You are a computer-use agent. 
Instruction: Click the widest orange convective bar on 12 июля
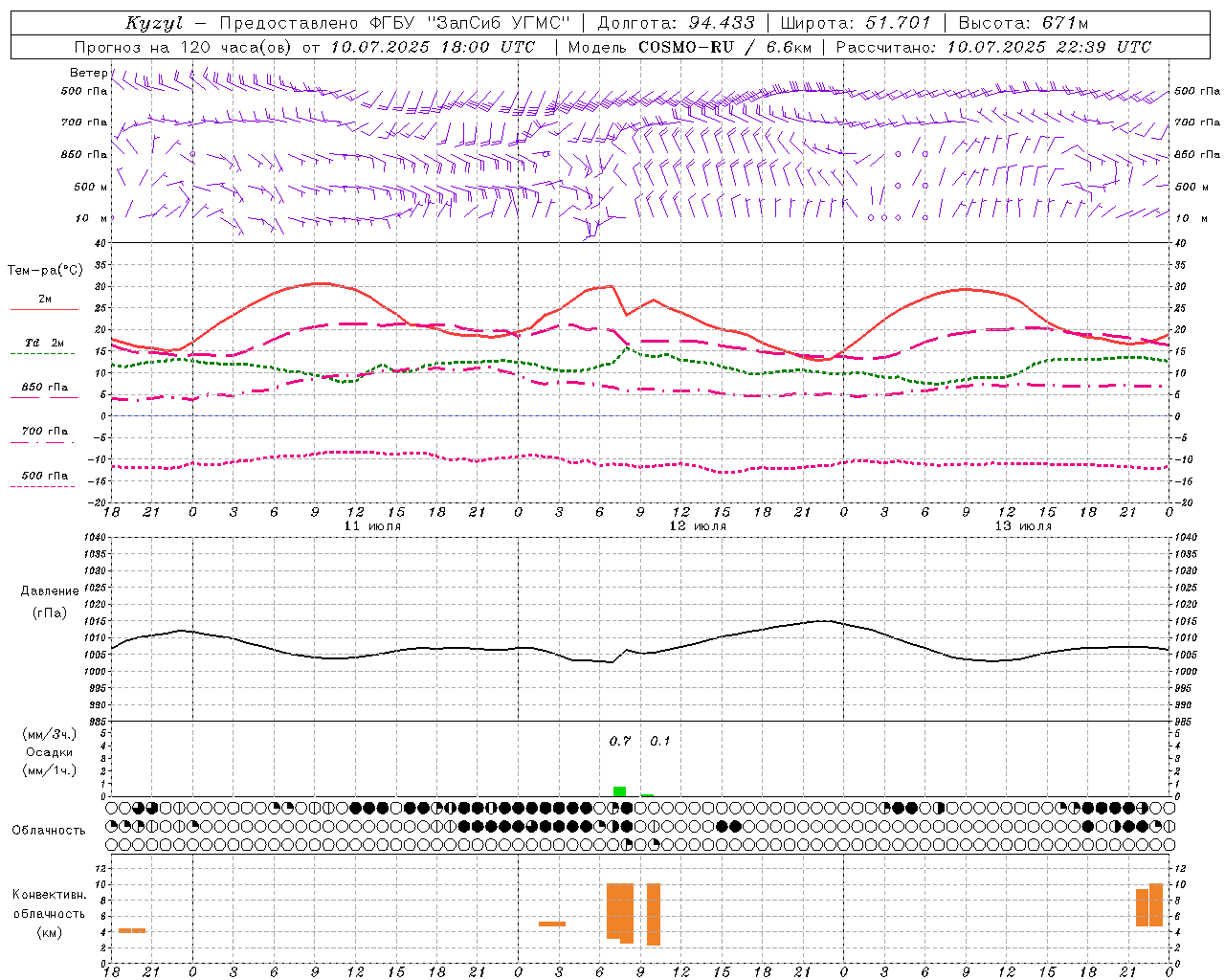coord(620,913)
